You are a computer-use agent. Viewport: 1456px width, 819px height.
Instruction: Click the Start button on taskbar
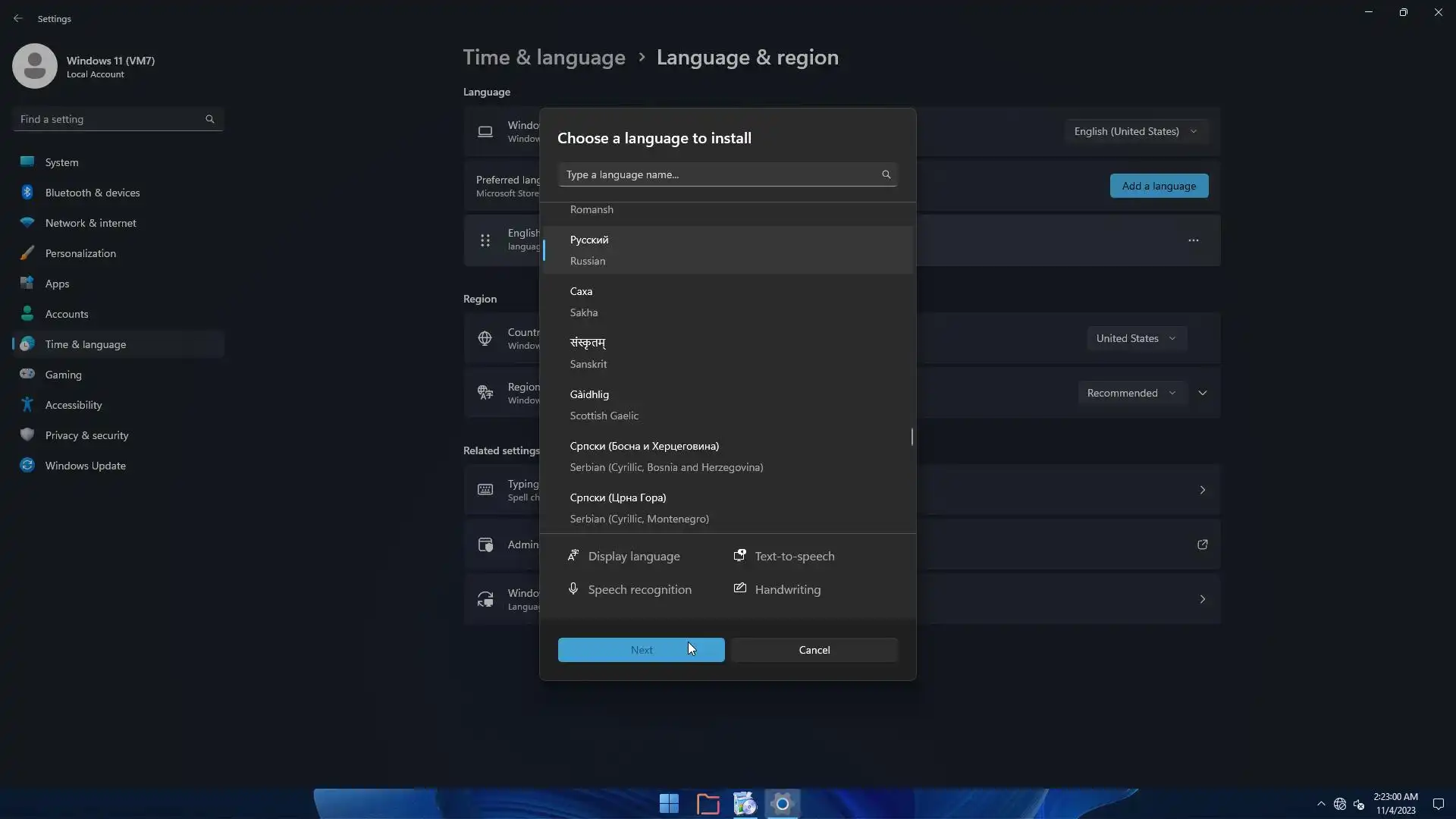(x=669, y=803)
